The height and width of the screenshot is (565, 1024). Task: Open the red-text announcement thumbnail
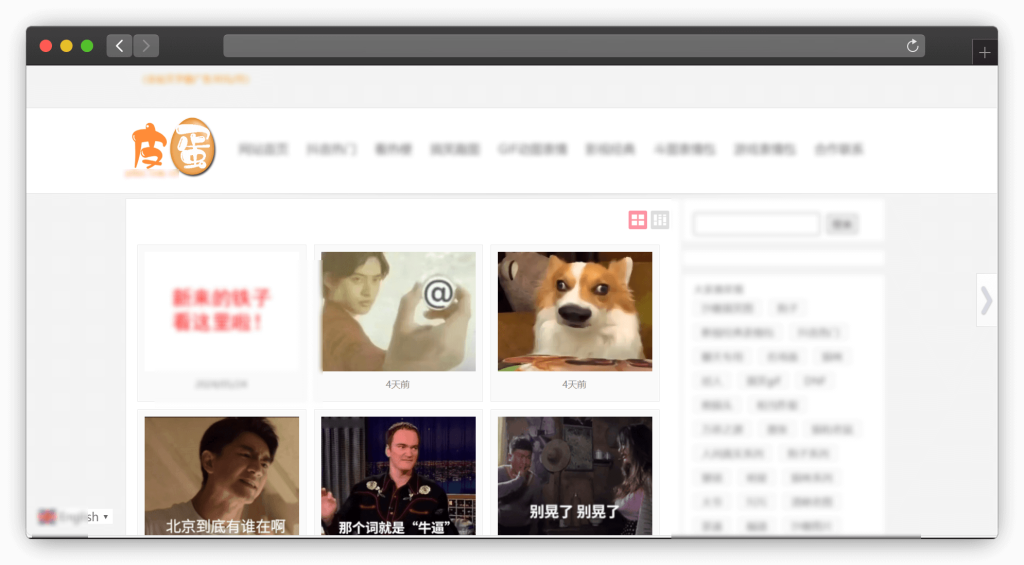(221, 312)
